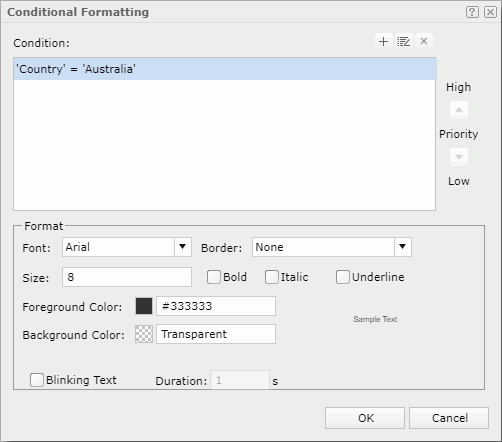Viewport: 502px width, 442px height.
Task: Select the 'Country' = 'Australia' condition row
Action: (225, 69)
